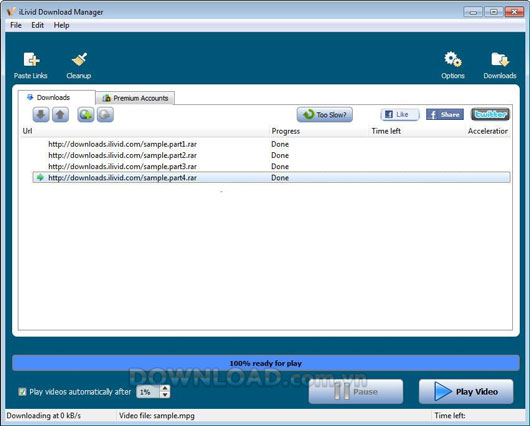Toggle Play videos automatically checkbox
This screenshot has width=530, height=426.
(x=22, y=392)
